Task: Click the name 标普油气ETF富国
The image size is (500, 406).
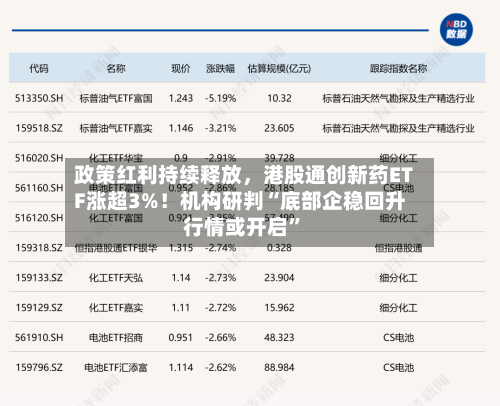Action: tap(116, 98)
